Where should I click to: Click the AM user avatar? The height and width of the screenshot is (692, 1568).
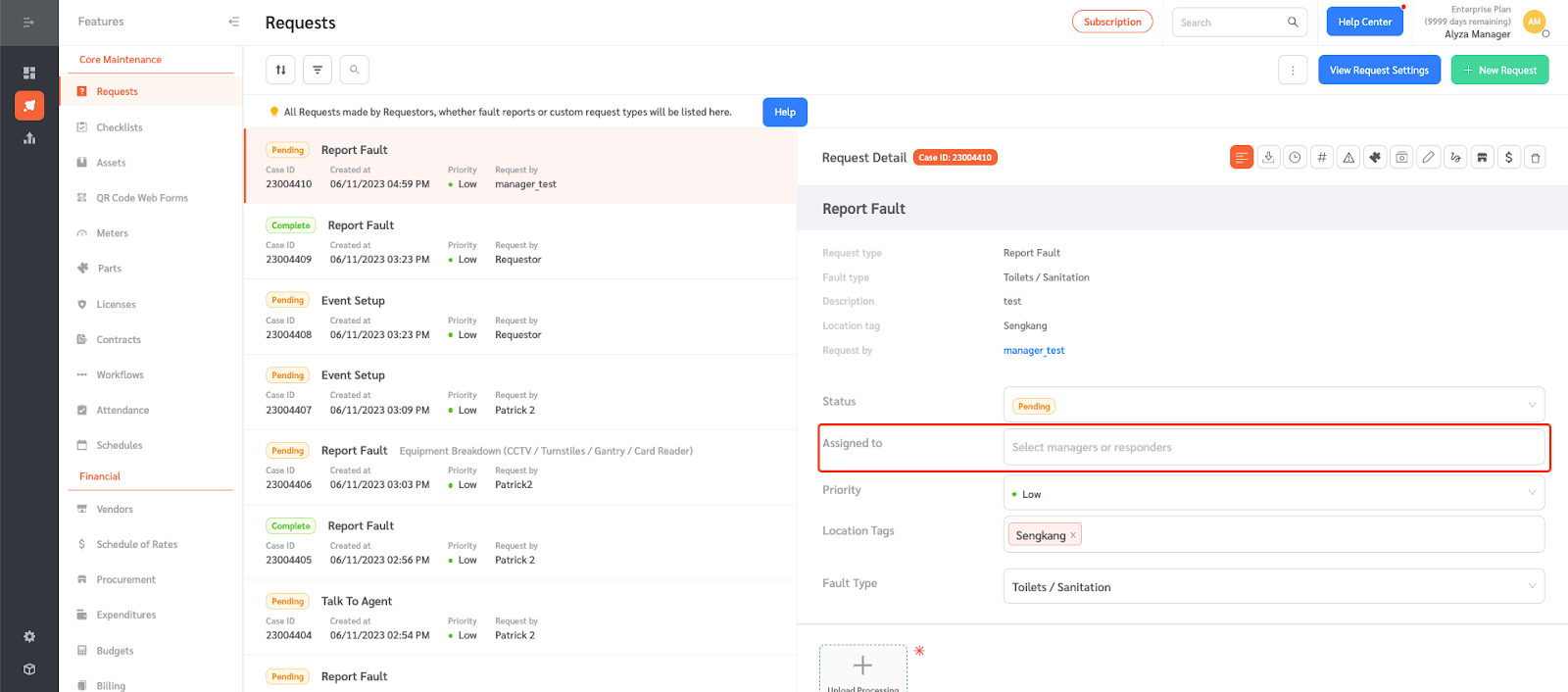(x=1534, y=22)
